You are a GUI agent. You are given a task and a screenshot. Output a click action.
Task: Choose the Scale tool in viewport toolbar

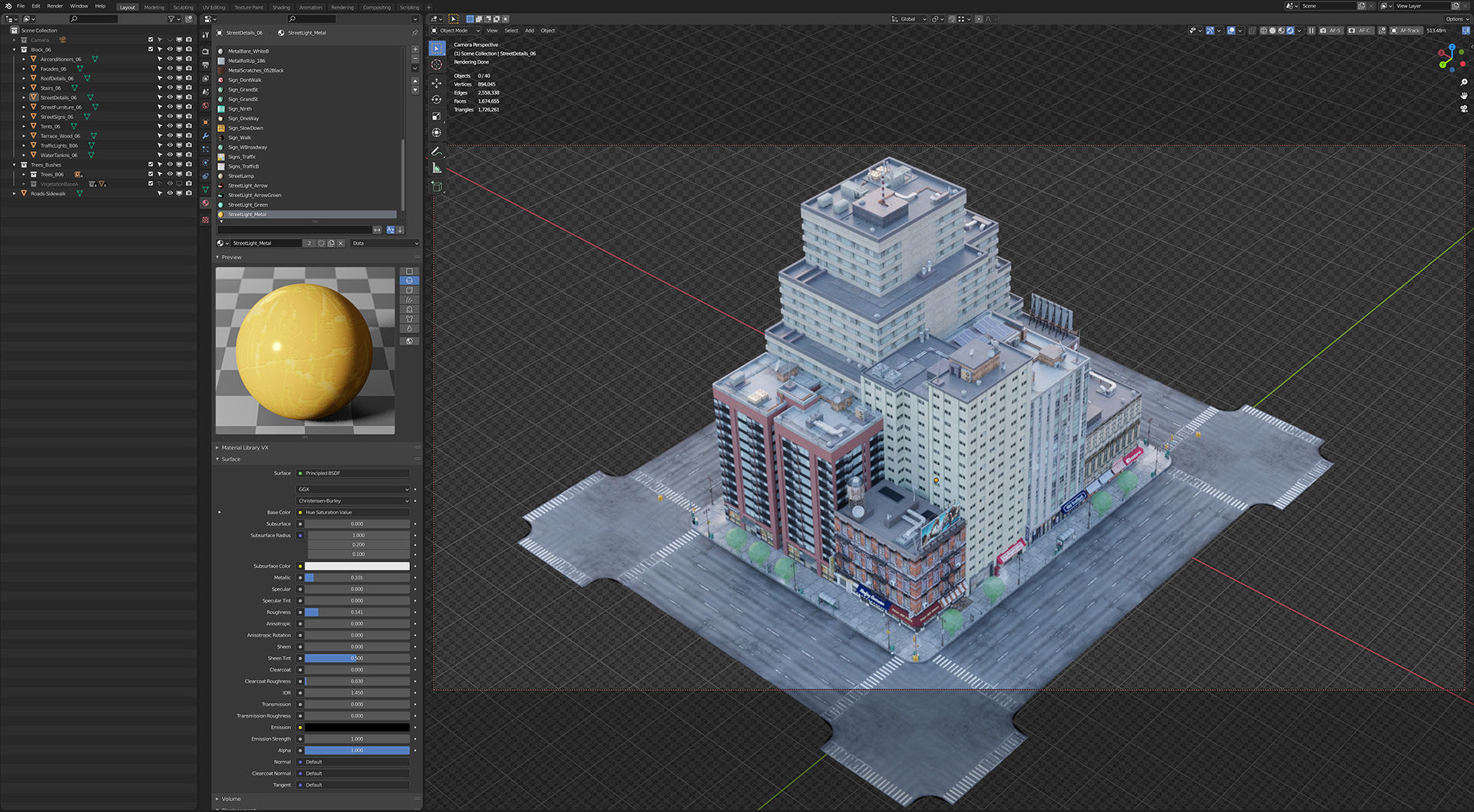coord(437,117)
